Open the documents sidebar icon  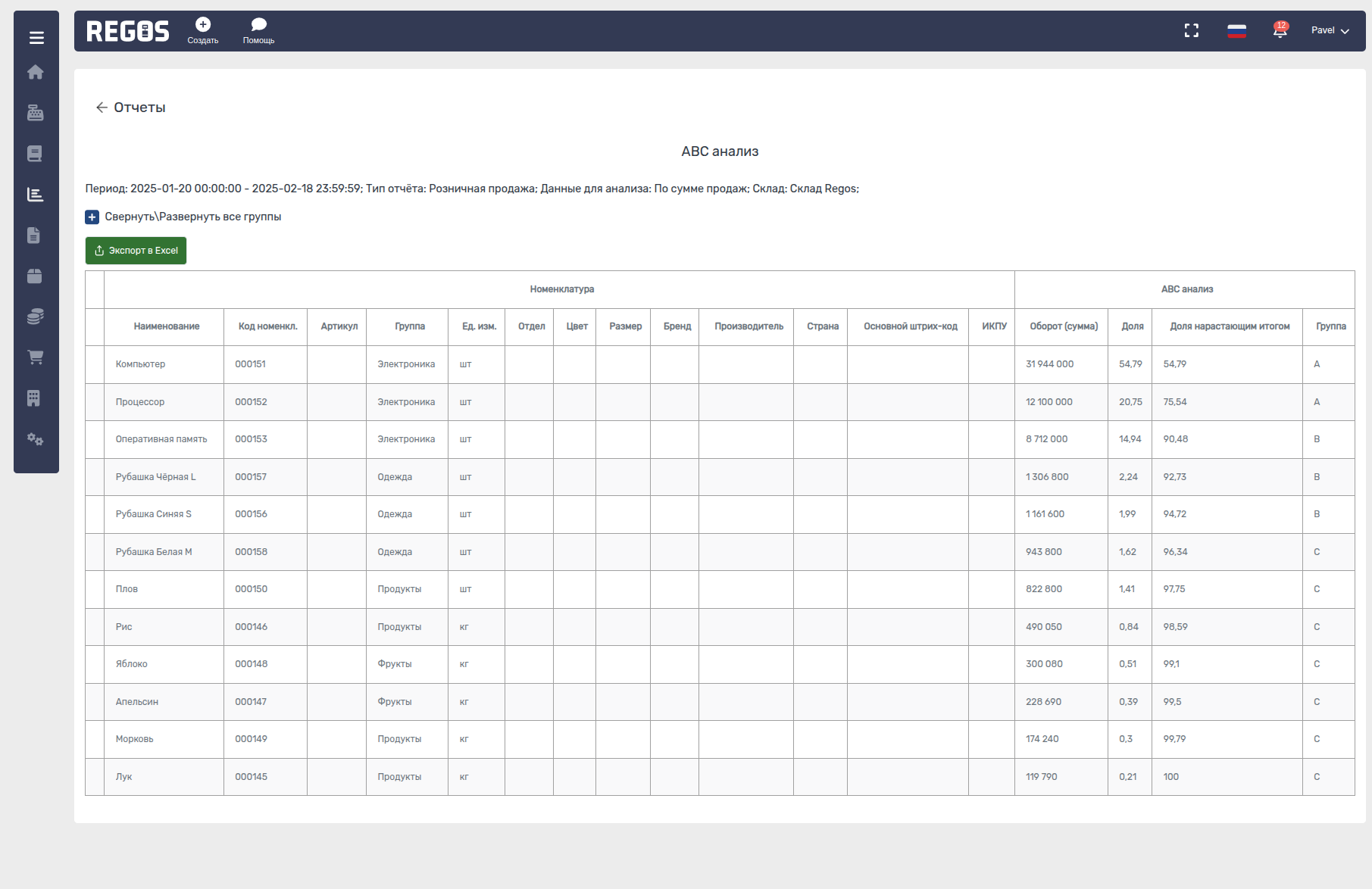(34, 236)
